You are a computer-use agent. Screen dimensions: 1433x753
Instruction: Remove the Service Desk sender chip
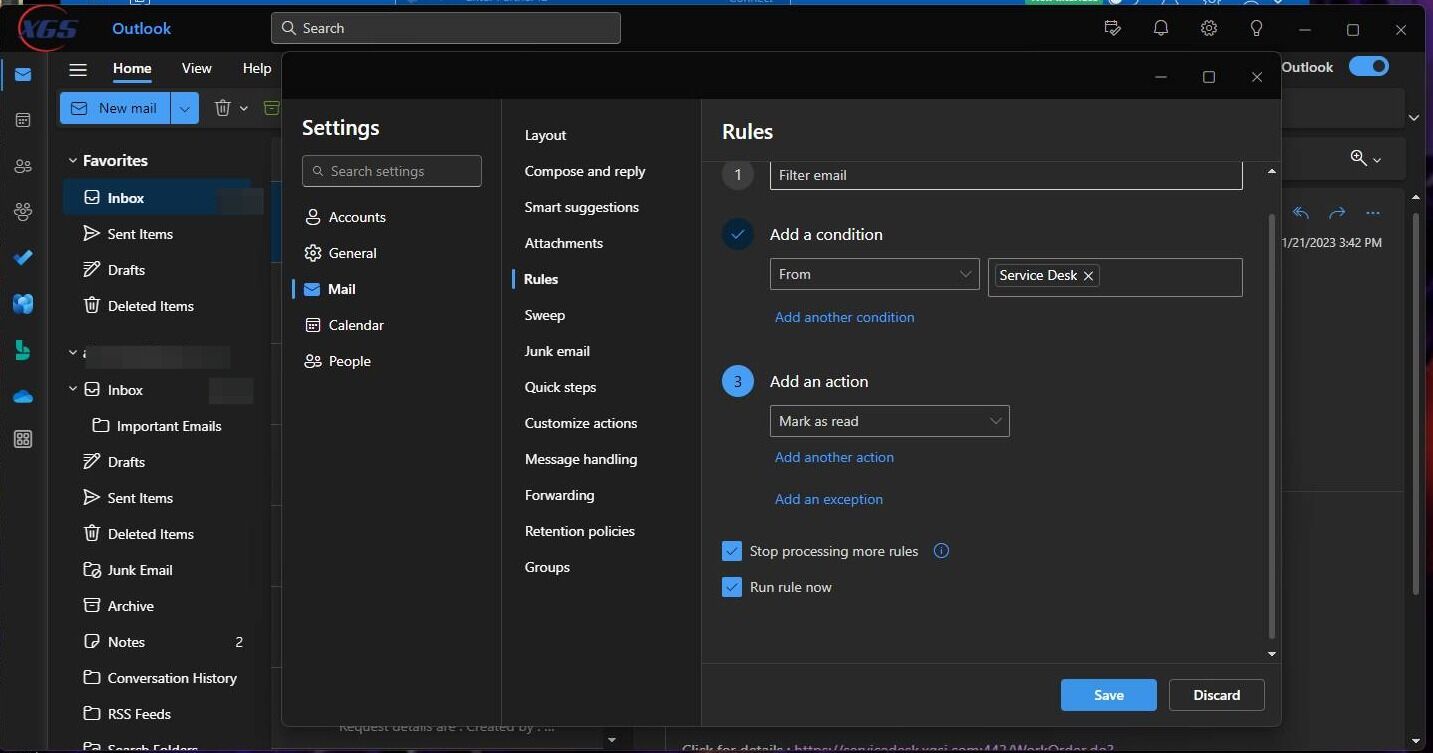point(1088,276)
